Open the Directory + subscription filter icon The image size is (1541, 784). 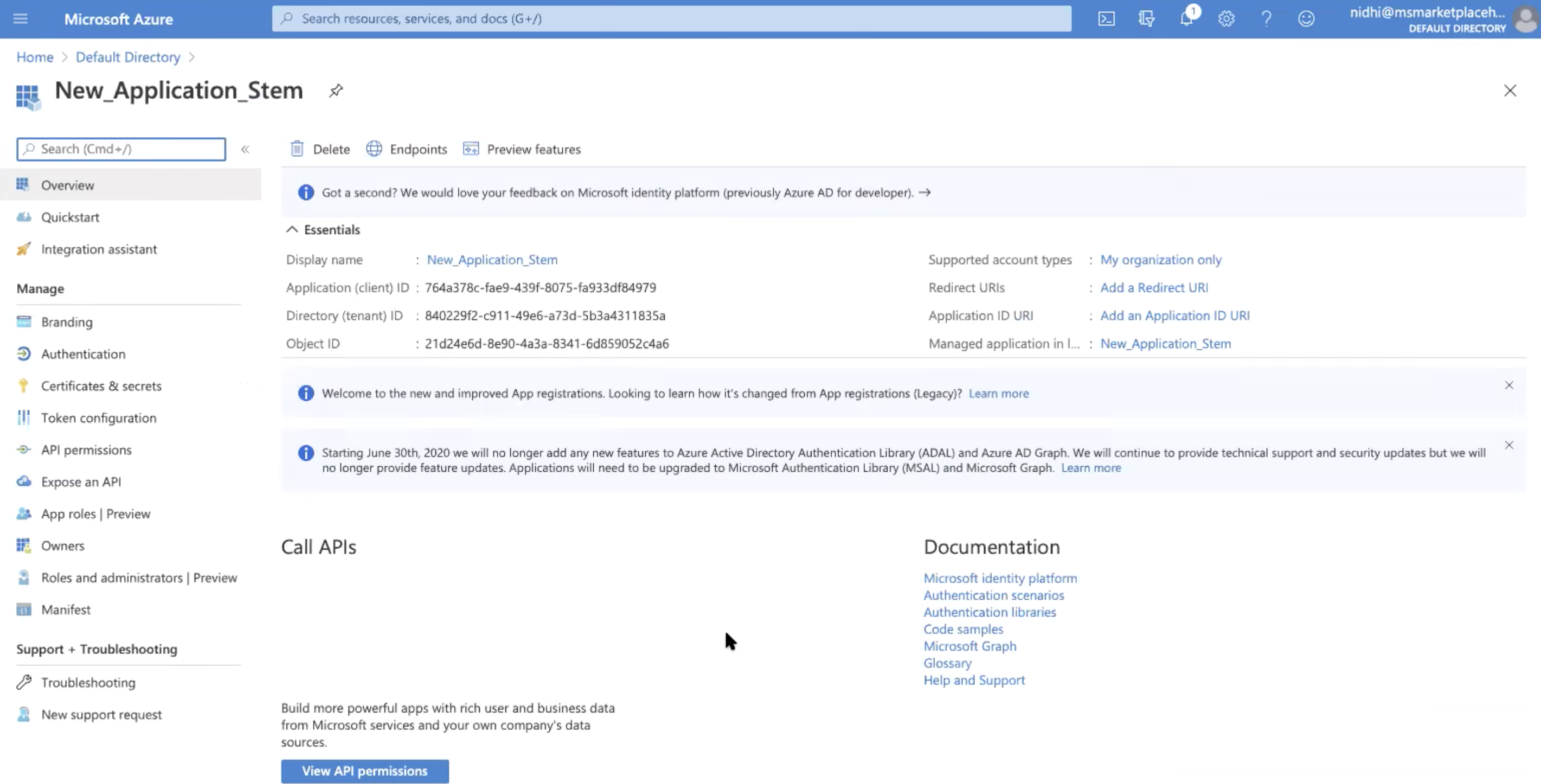tap(1146, 19)
